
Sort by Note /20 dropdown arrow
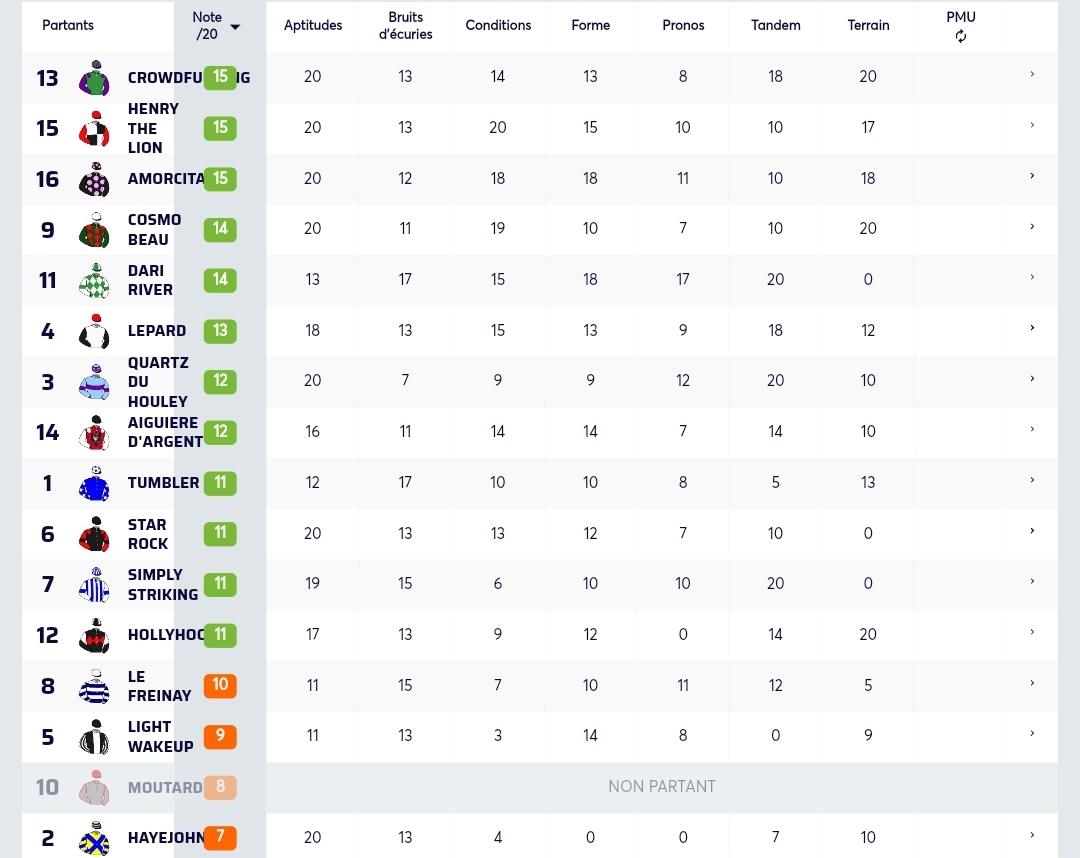pos(235,27)
